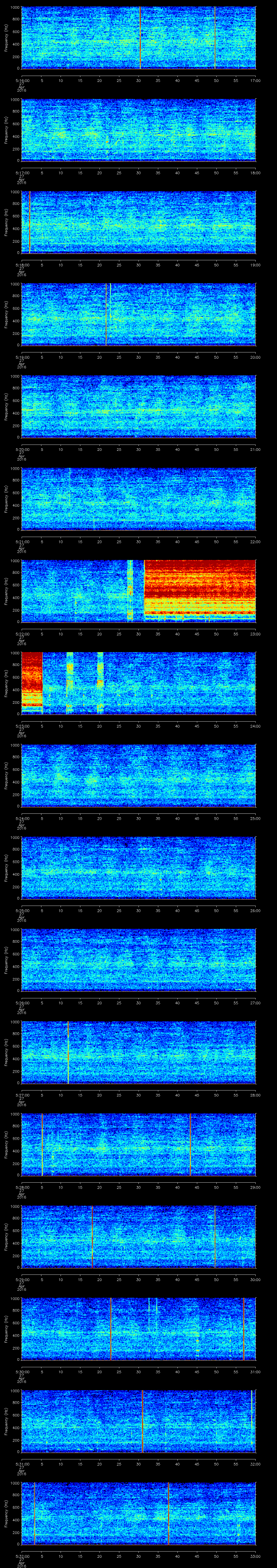The image size is (277, 1568).
Task: Click the 5:18:00 start time label
Action: [22, 265]
